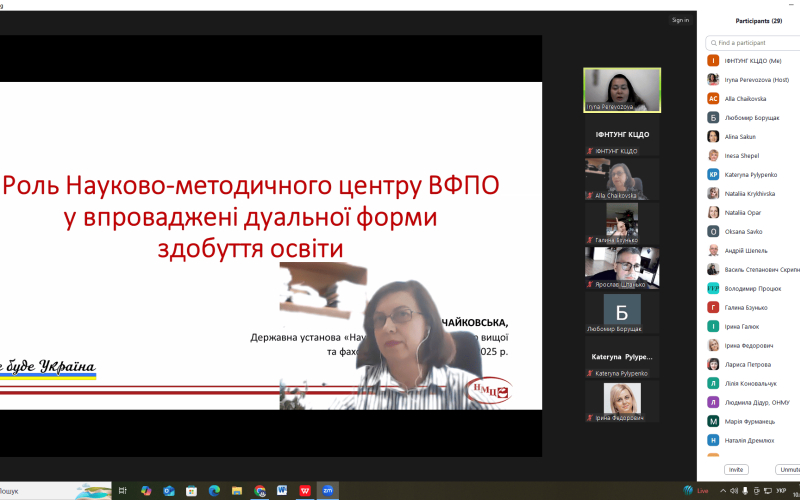
Task: Select Лариса Петрова in participant list
Action: point(753,364)
